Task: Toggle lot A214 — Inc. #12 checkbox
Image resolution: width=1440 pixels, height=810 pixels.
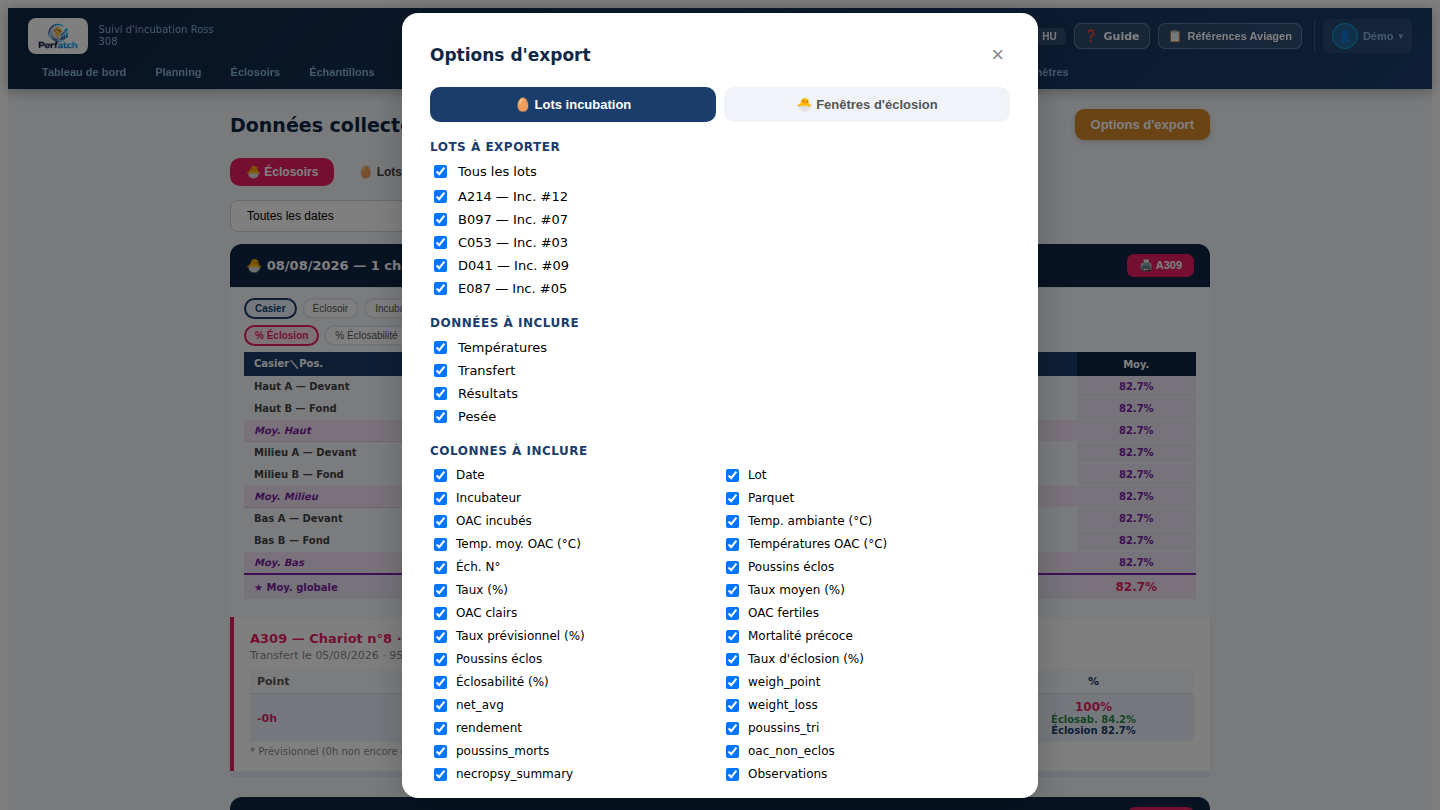Action: (440, 197)
